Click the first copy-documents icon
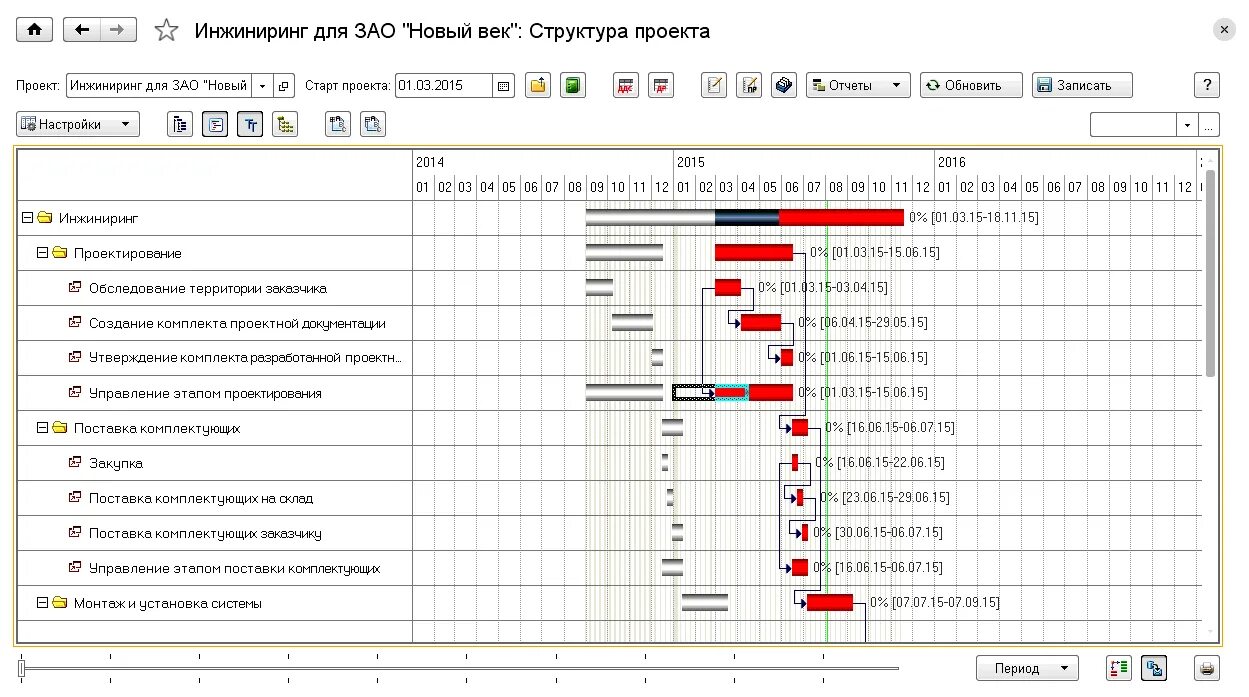This screenshot has width=1249, height=697. 338,125
